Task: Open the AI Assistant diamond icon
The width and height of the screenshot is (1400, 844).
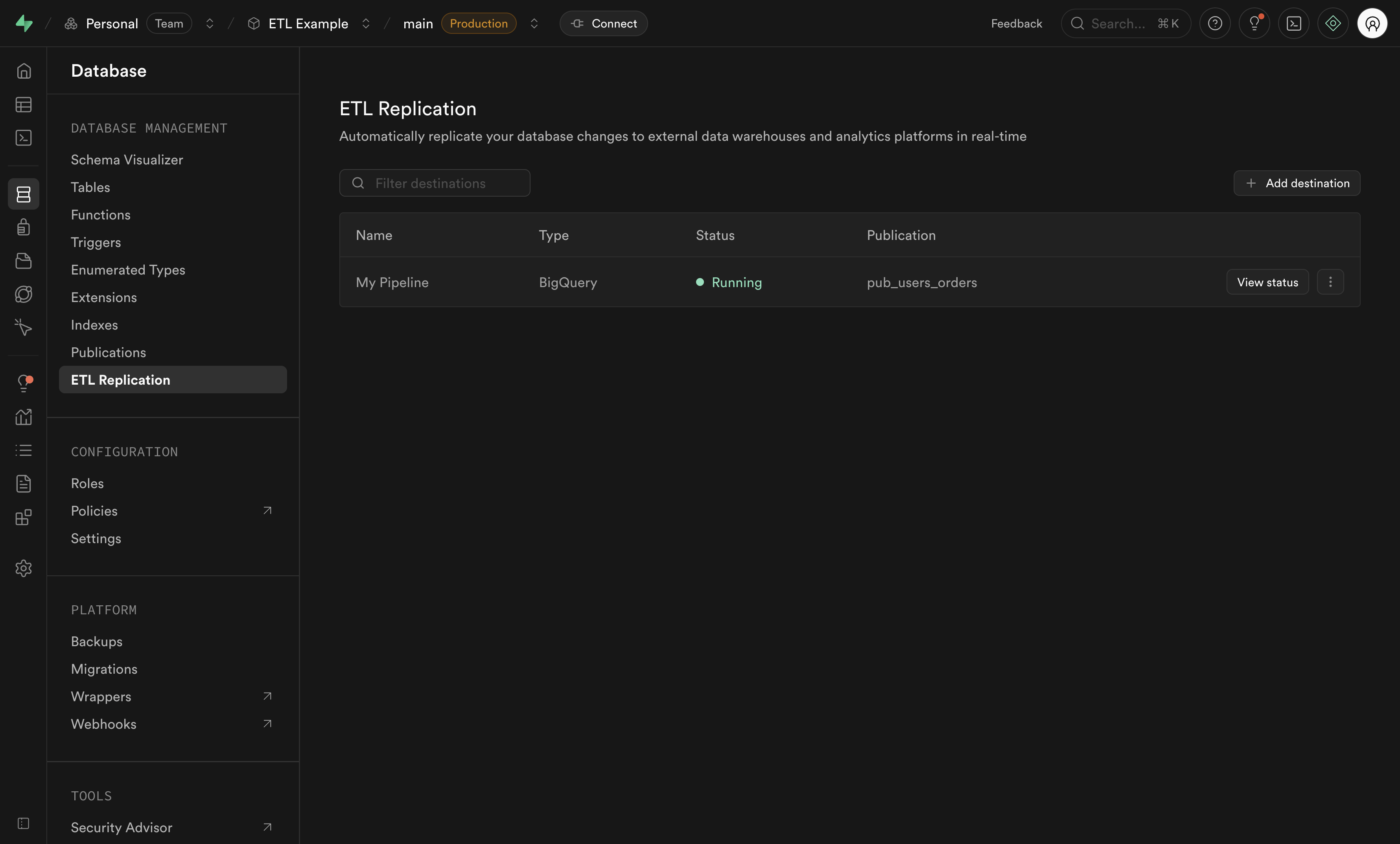Action: point(1333,23)
